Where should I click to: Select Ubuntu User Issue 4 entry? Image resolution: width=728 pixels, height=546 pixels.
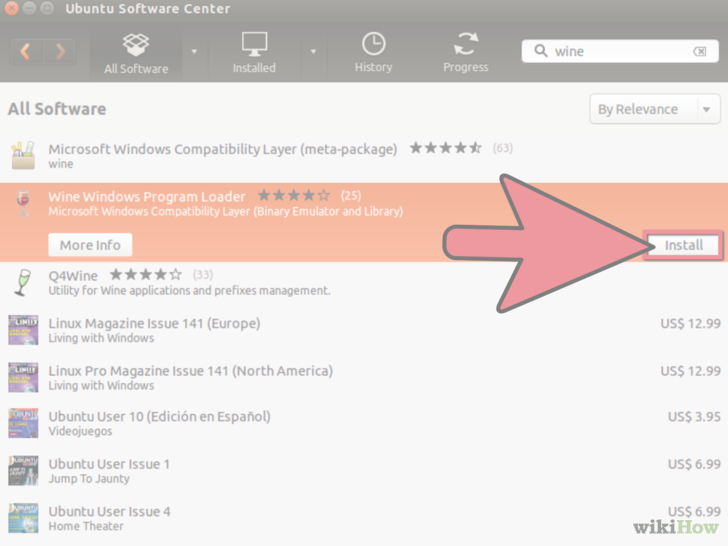[x=364, y=518]
